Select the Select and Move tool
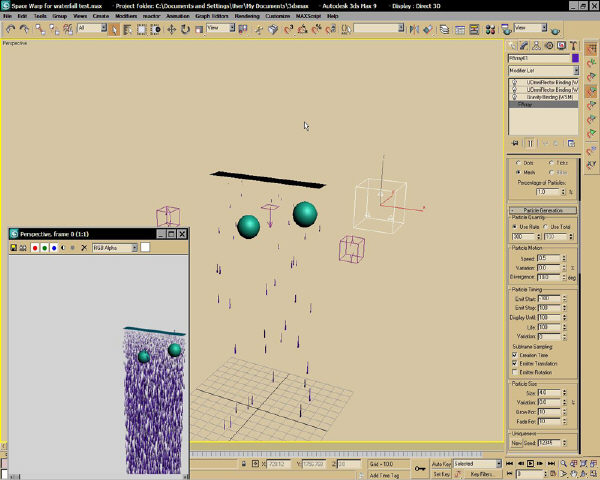 (x=171, y=29)
